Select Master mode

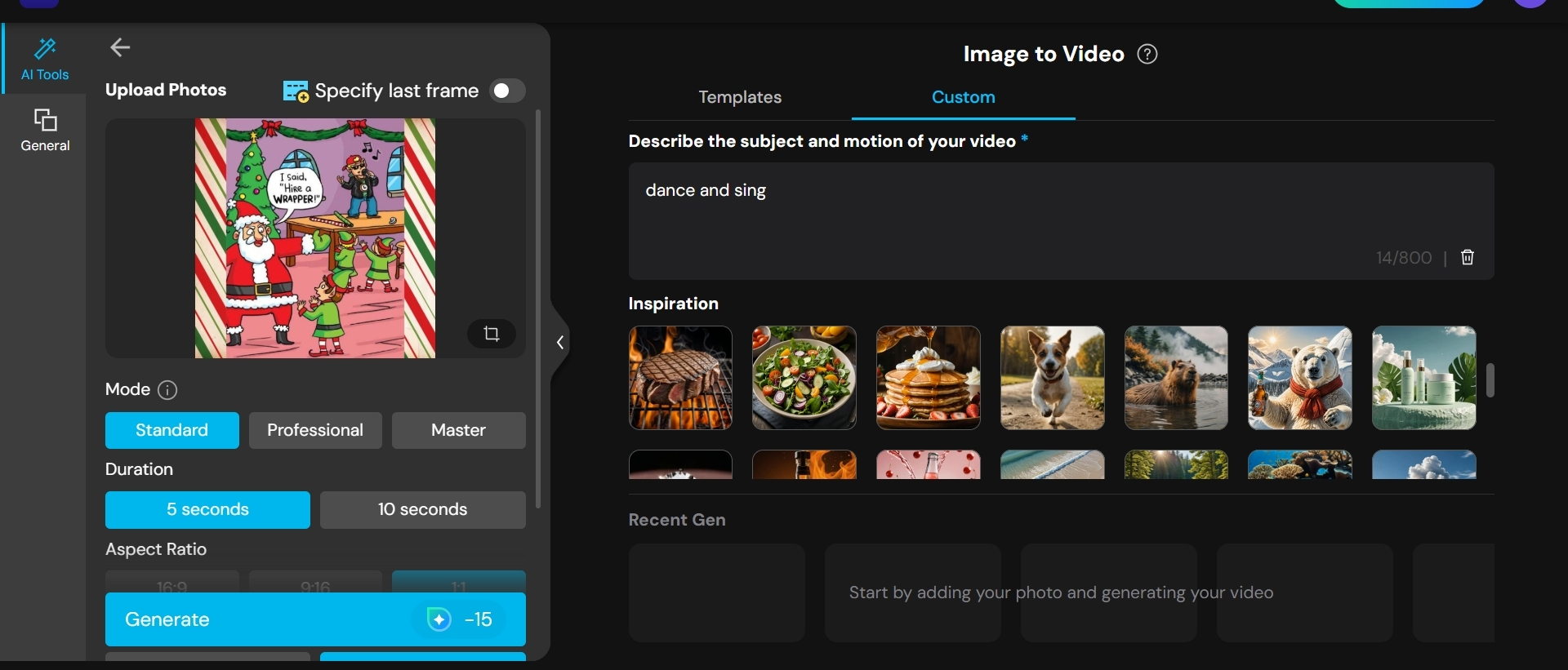tap(459, 430)
